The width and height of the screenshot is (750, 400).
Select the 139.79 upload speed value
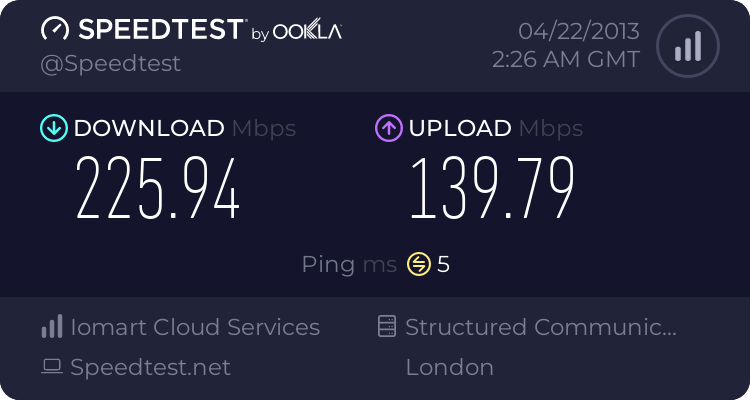[x=491, y=190]
